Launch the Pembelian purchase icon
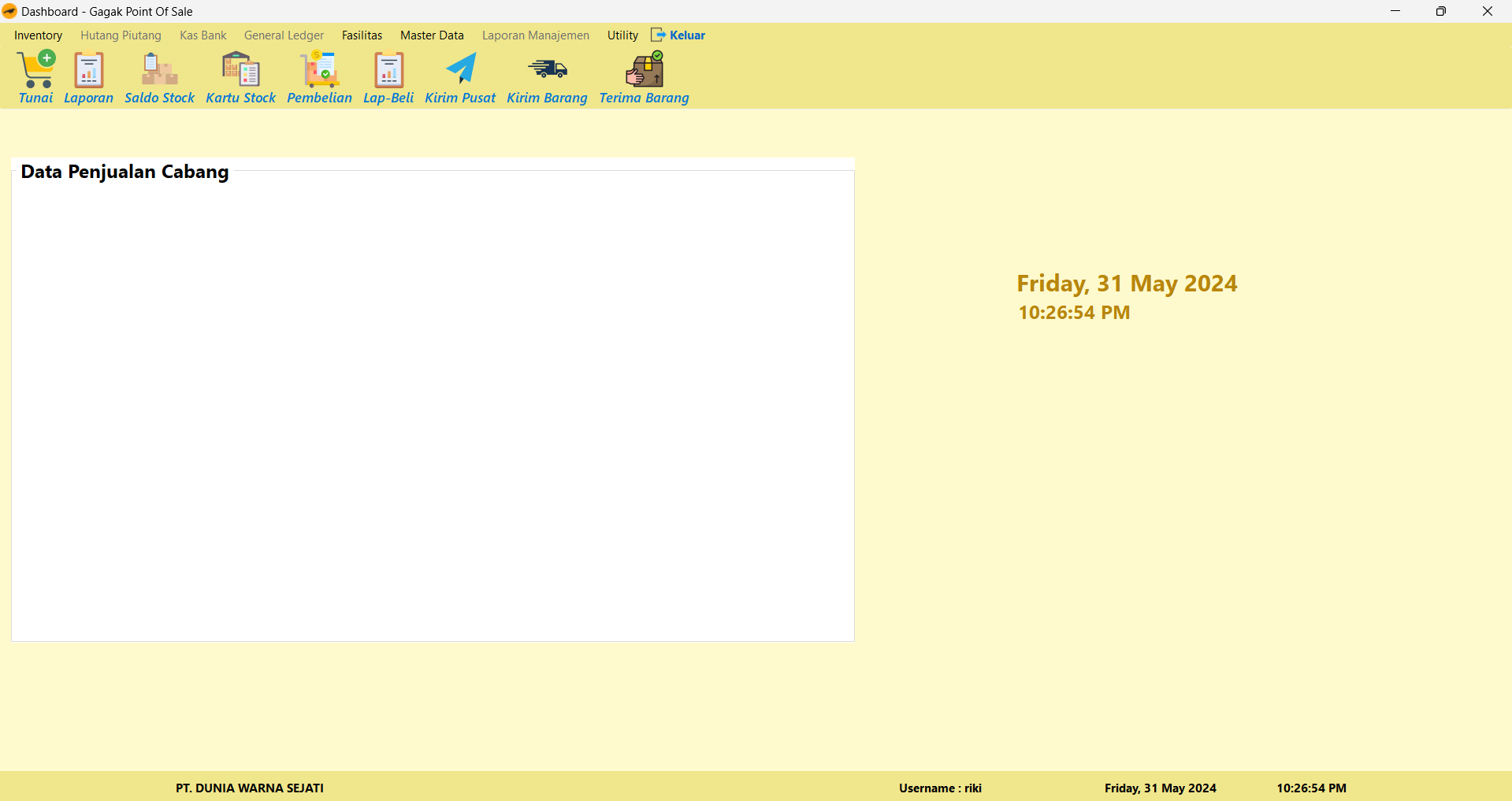The image size is (1512, 801). 319,70
